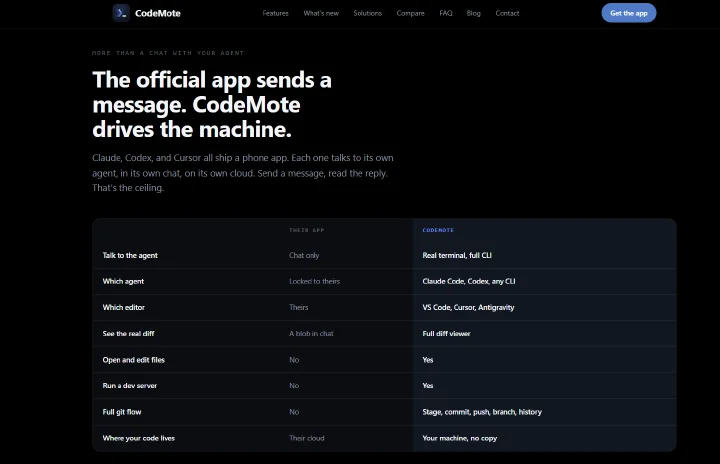Open the Contact page link
Image resolution: width=720 pixels, height=464 pixels.
[x=507, y=13]
